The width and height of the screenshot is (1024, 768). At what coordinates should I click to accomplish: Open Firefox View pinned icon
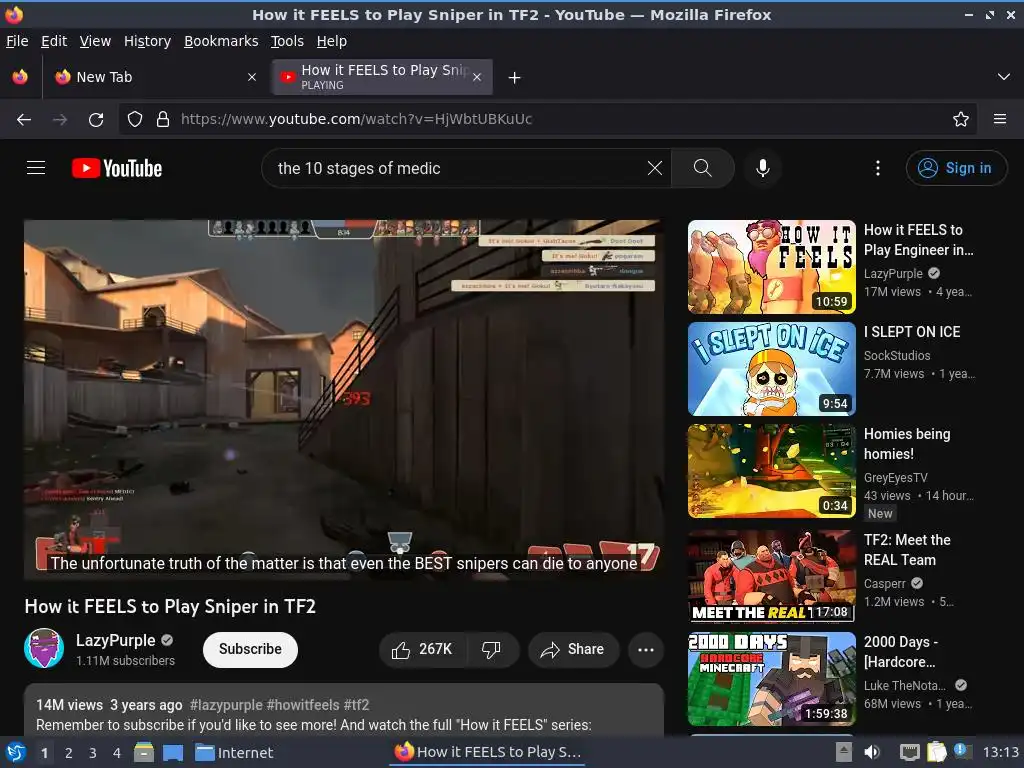20,77
